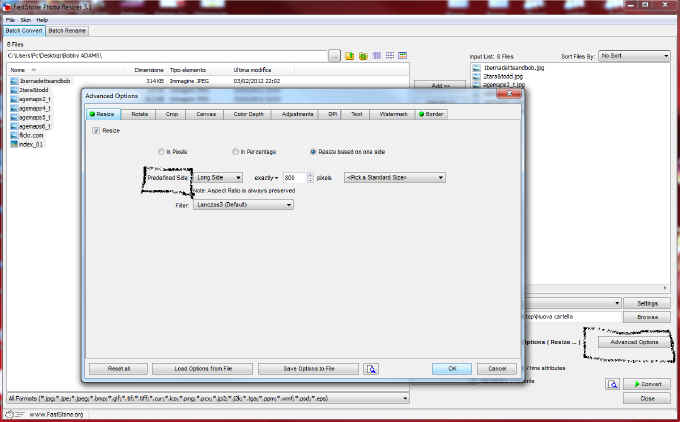This screenshot has height=422, width=680.
Task: Click the Convert button
Action: (647, 384)
